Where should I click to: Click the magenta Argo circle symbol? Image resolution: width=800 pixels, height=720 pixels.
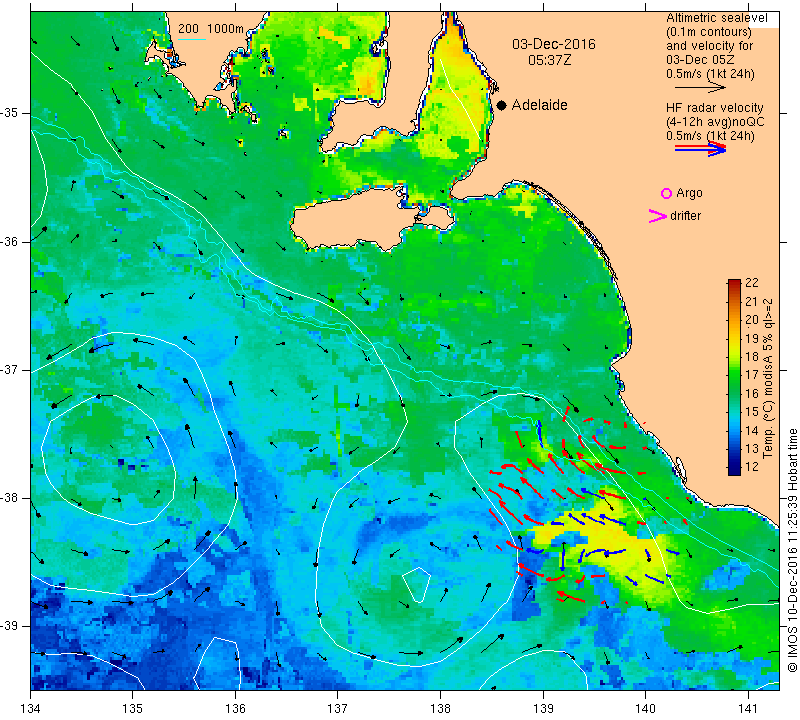(x=666, y=193)
